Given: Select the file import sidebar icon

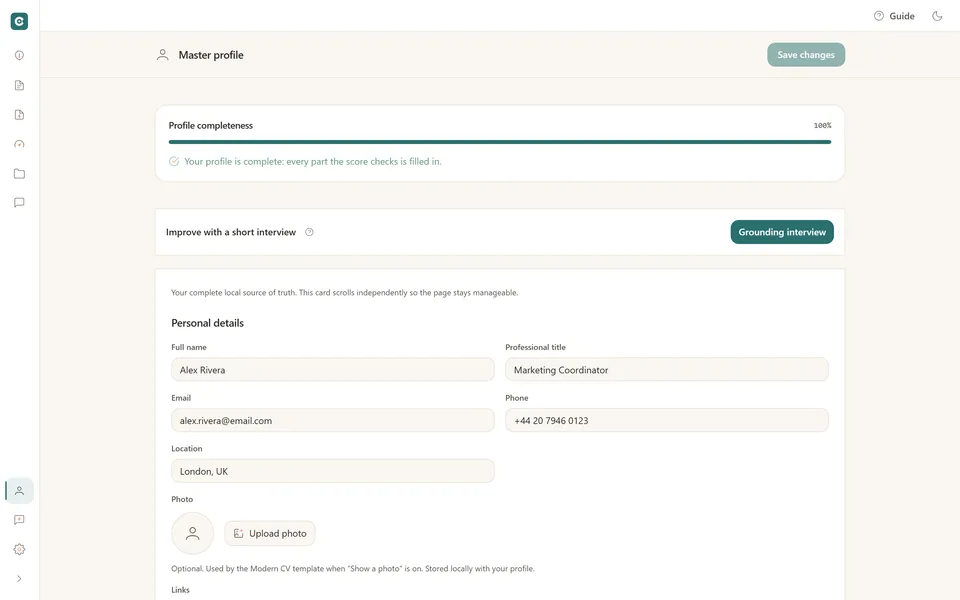Looking at the screenshot, I should click(19, 114).
